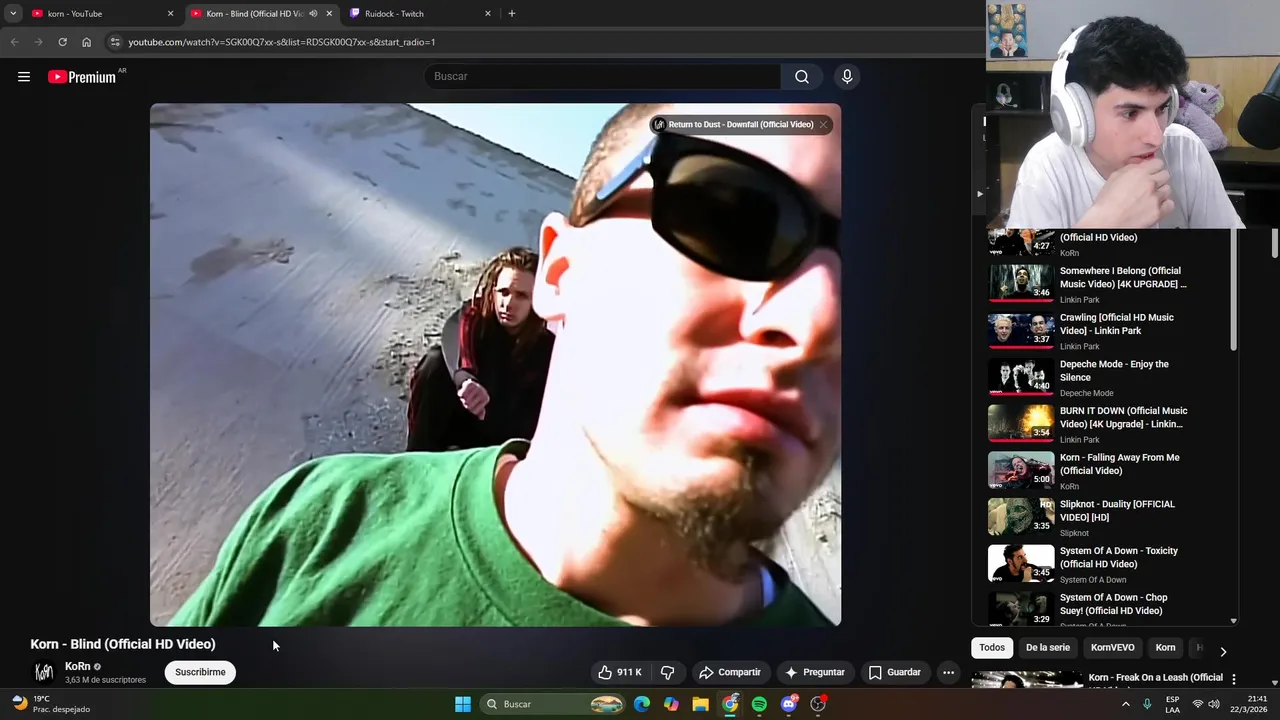Focus the YouTube Buscar search field
The height and width of the screenshot is (720, 1280).
tap(602, 77)
